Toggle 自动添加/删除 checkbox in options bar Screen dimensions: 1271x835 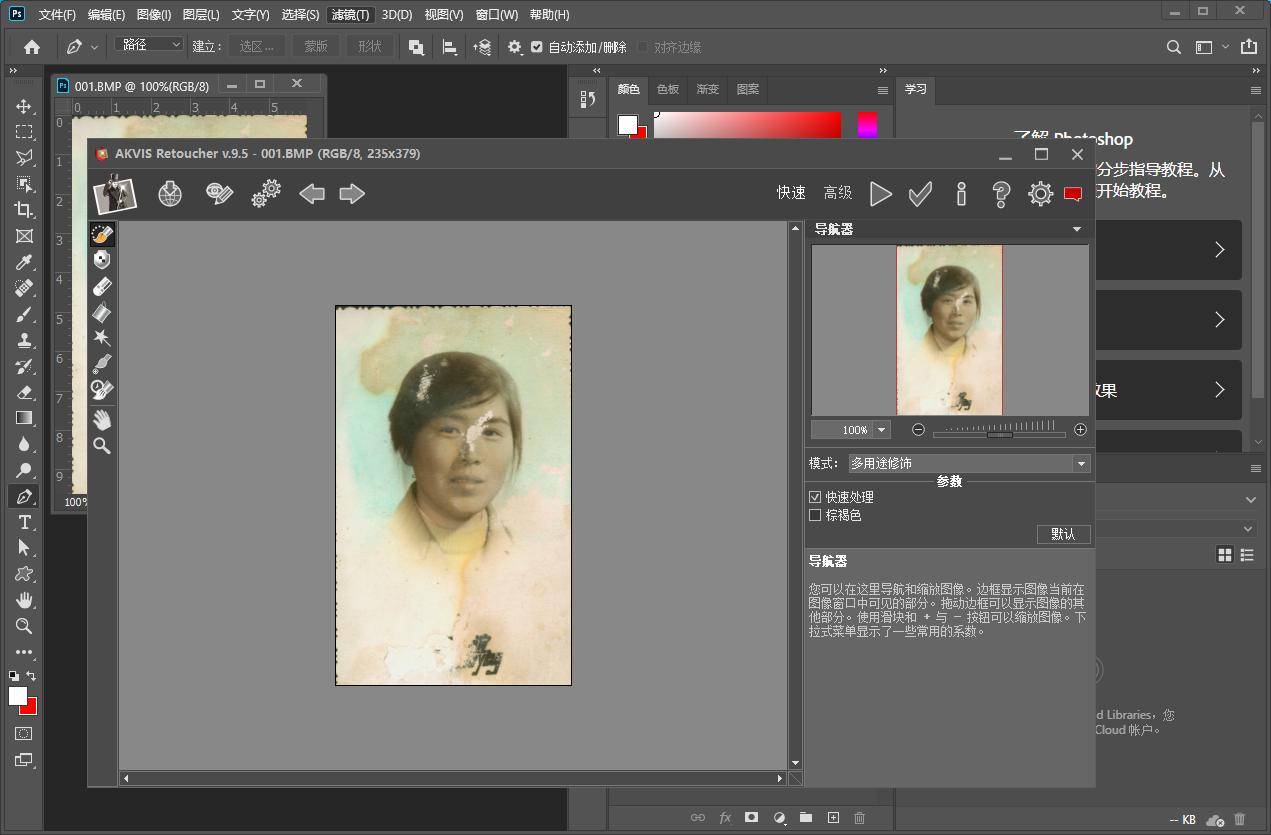[537, 47]
